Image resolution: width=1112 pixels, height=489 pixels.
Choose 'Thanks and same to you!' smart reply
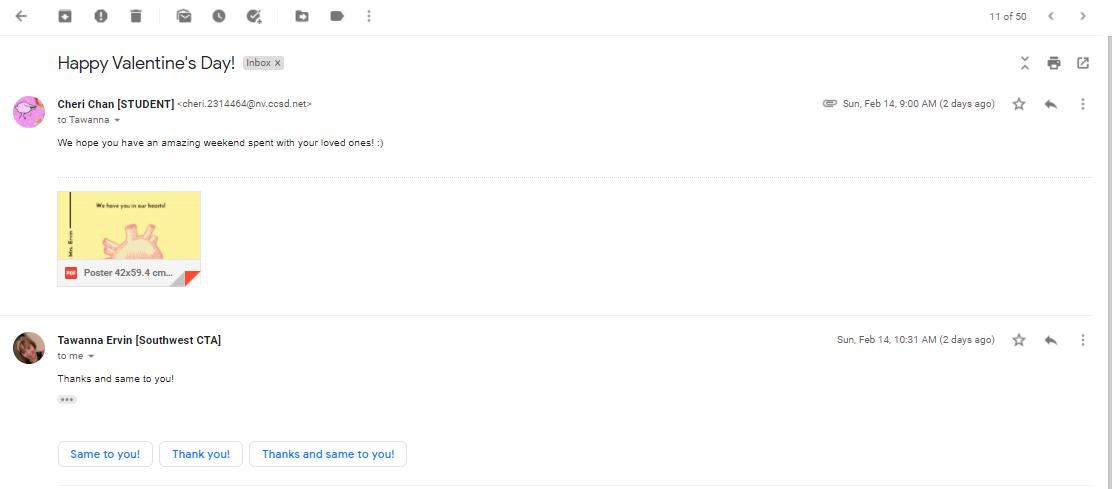pos(328,454)
